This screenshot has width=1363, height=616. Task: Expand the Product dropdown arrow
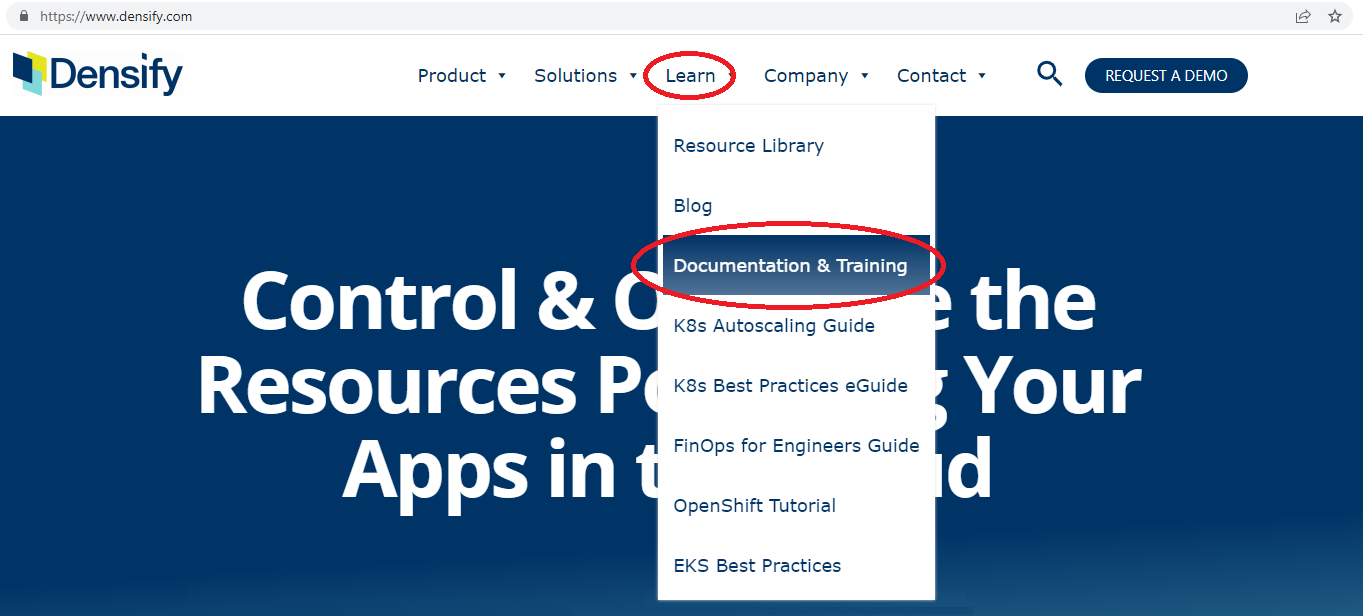(x=502, y=76)
